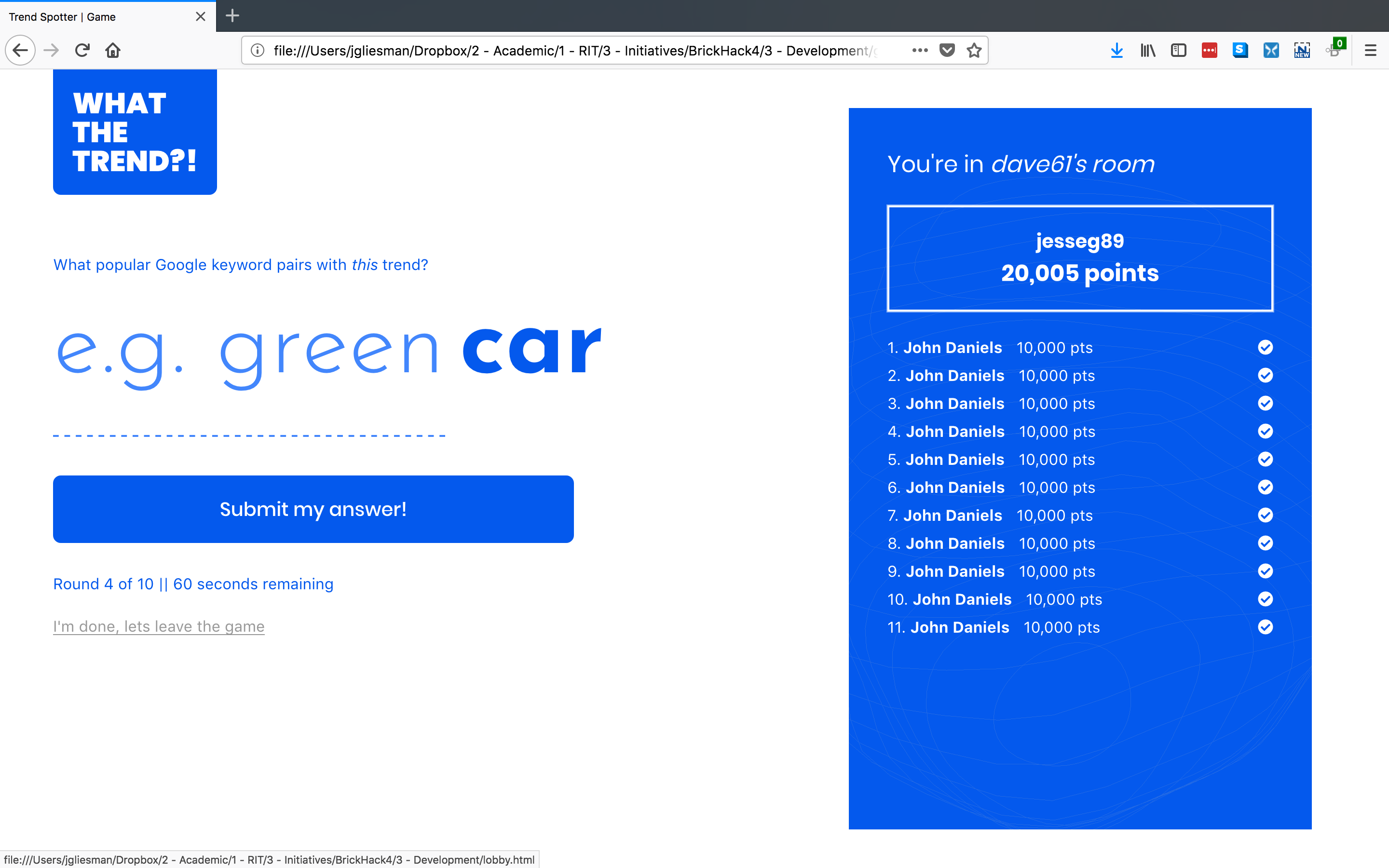Toggle the sidebar view icon
Image resolution: width=1389 pixels, height=868 pixels.
tap(1178, 51)
